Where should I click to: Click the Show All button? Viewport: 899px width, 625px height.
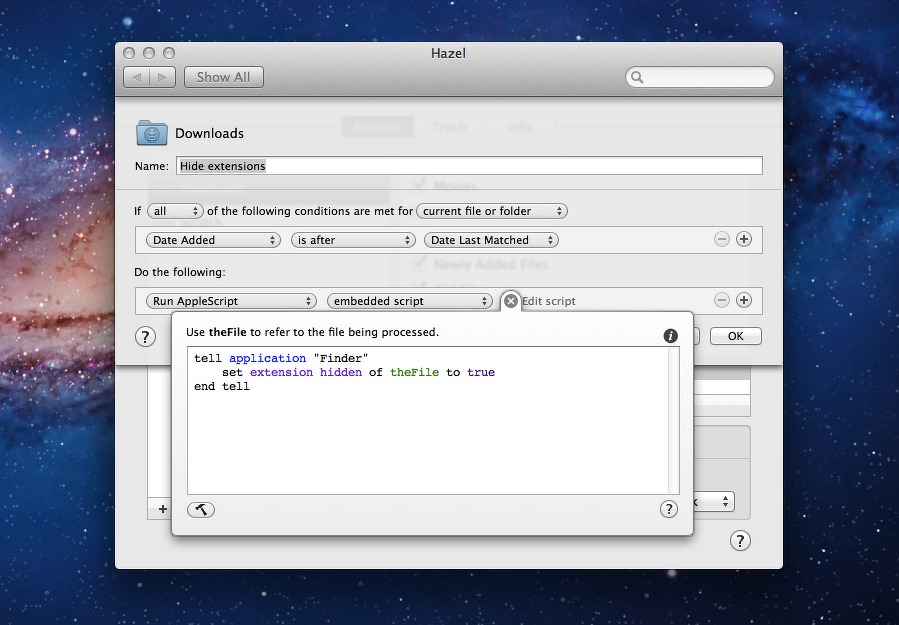(224, 77)
